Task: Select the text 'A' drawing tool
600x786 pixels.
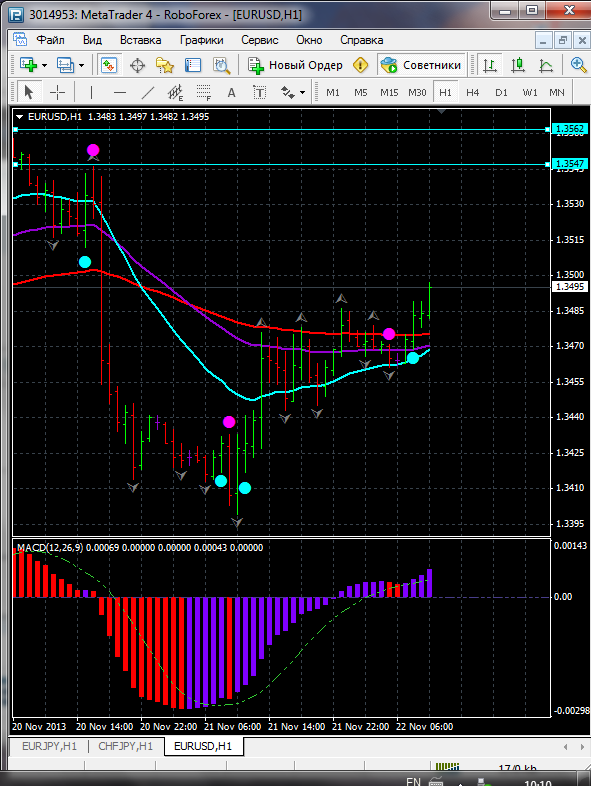Action: tap(231, 93)
